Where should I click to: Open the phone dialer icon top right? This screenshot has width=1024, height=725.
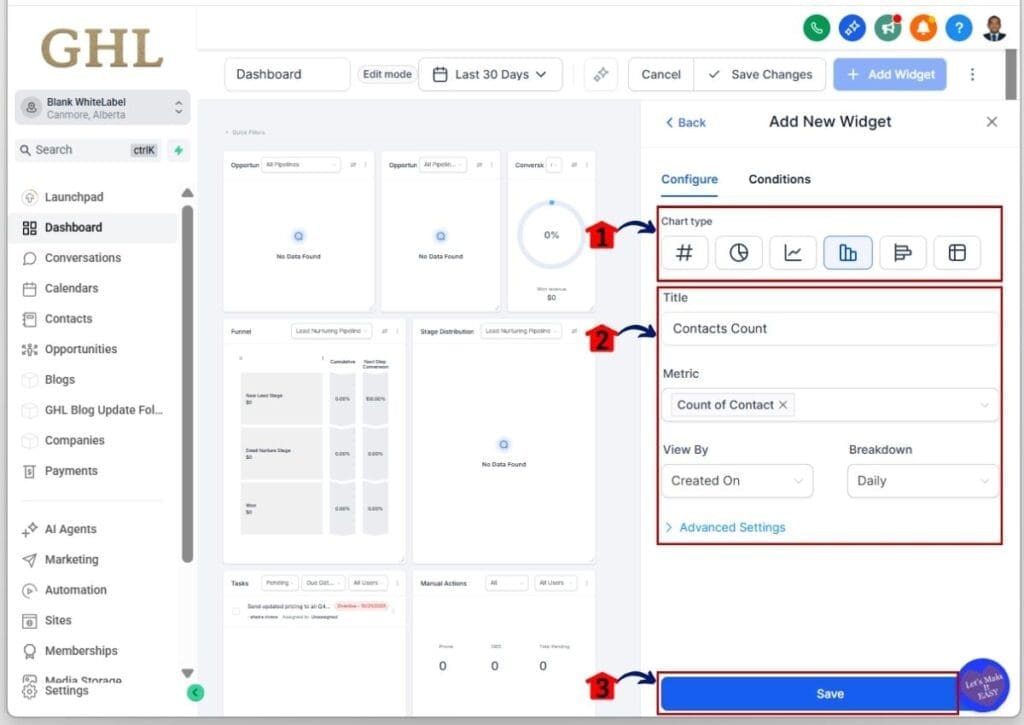pyautogui.click(x=816, y=28)
